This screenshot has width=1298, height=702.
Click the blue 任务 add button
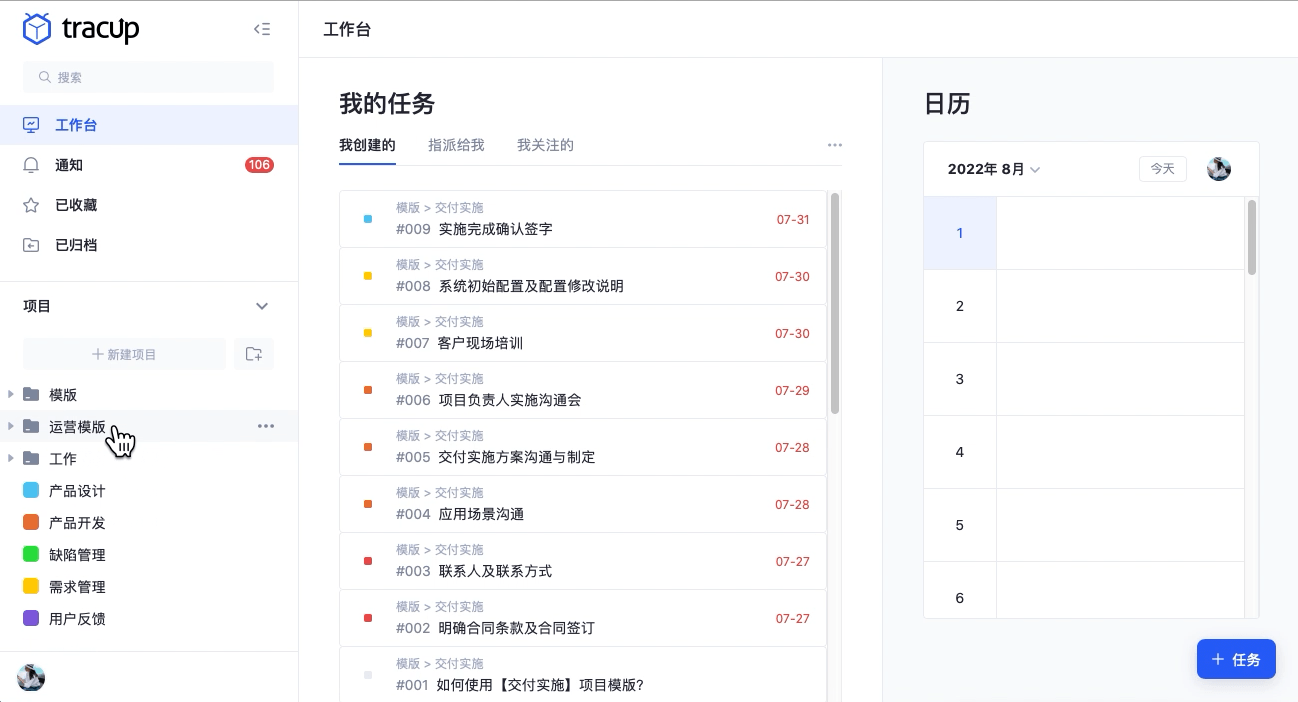click(x=1235, y=659)
